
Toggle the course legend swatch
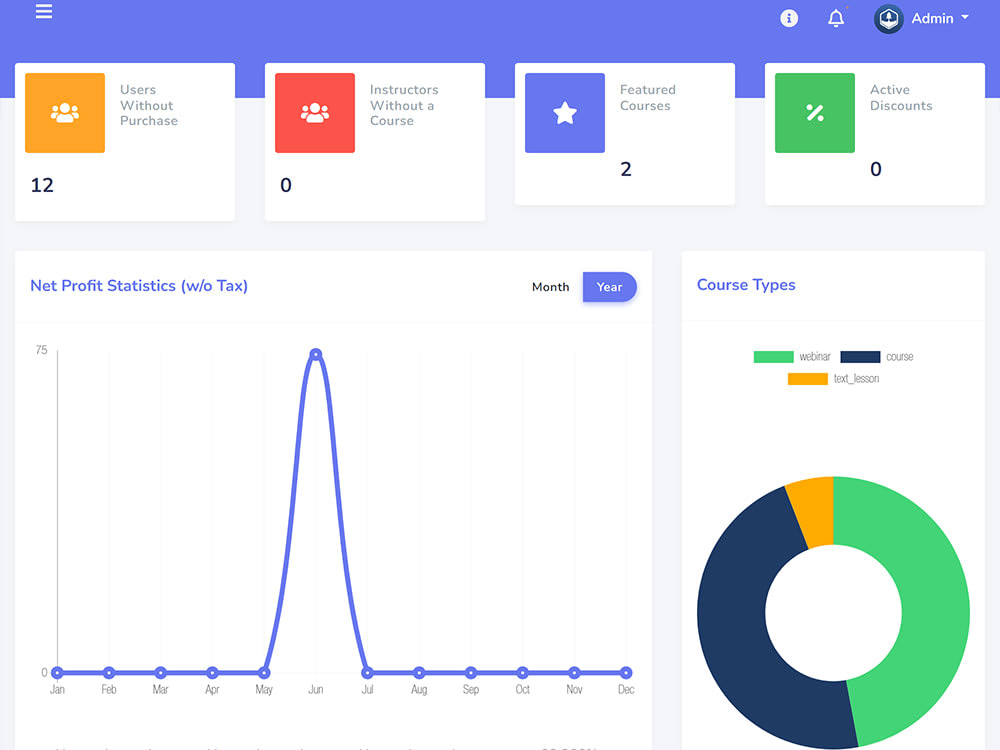[x=860, y=357]
